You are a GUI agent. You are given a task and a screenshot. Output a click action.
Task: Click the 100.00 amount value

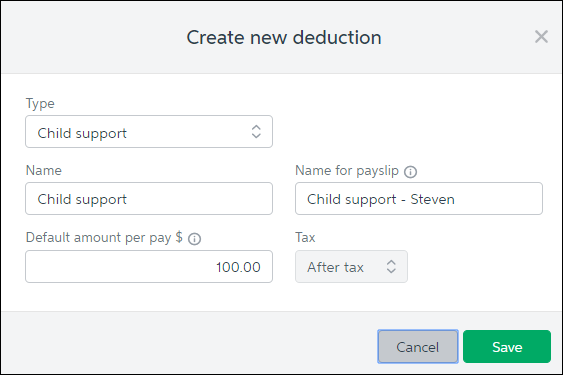point(238,267)
